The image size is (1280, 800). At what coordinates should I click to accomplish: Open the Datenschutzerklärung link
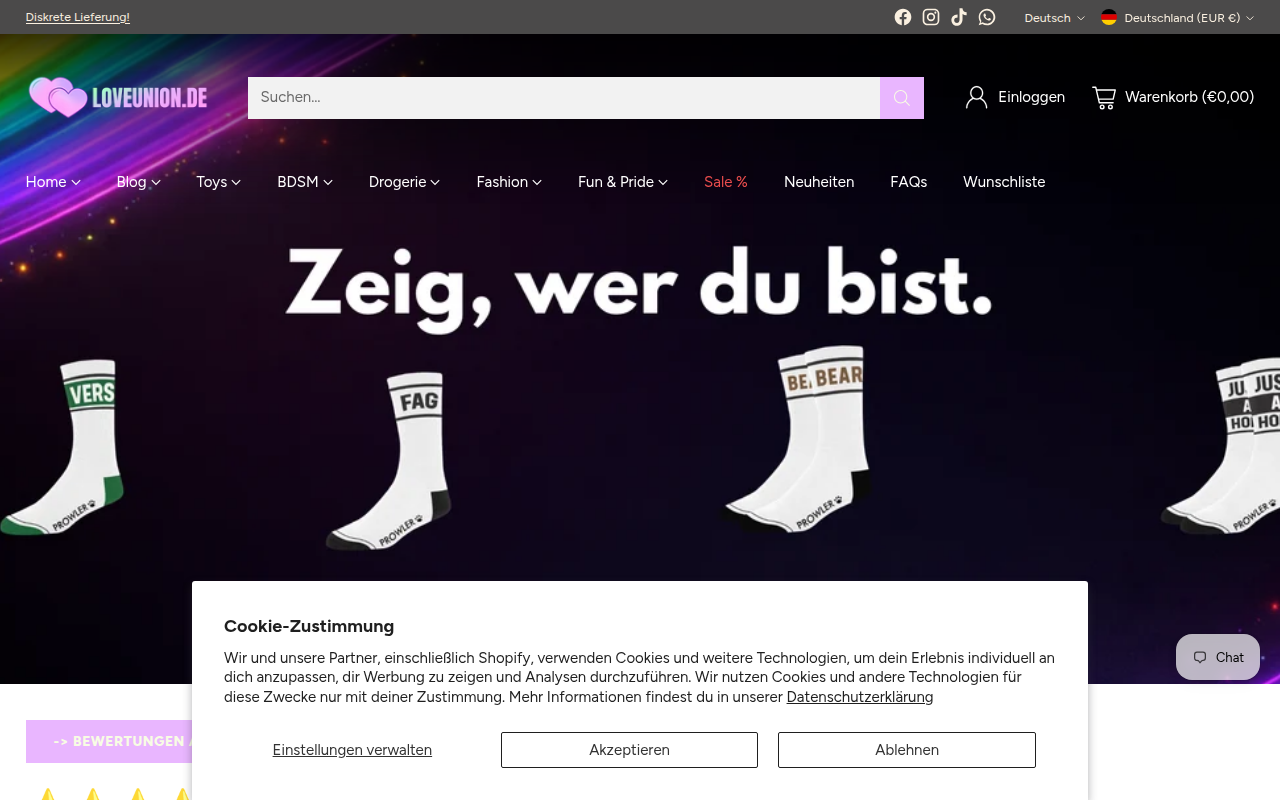tap(860, 697)
